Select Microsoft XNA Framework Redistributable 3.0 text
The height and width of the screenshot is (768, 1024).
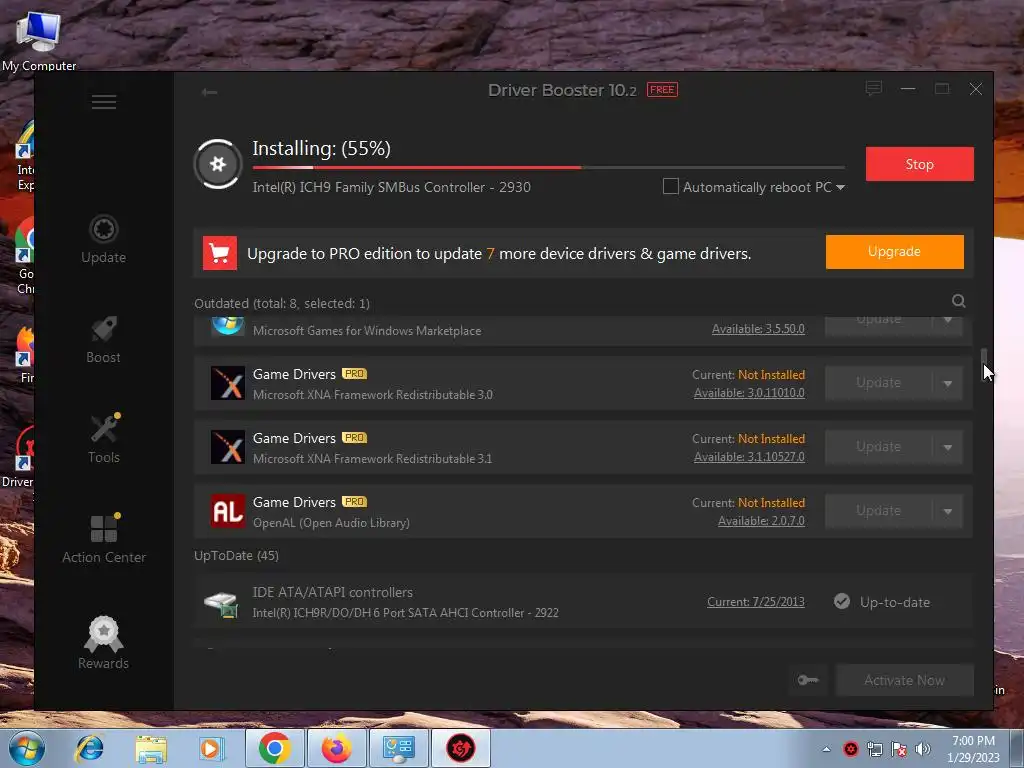[x=373, y=395]
